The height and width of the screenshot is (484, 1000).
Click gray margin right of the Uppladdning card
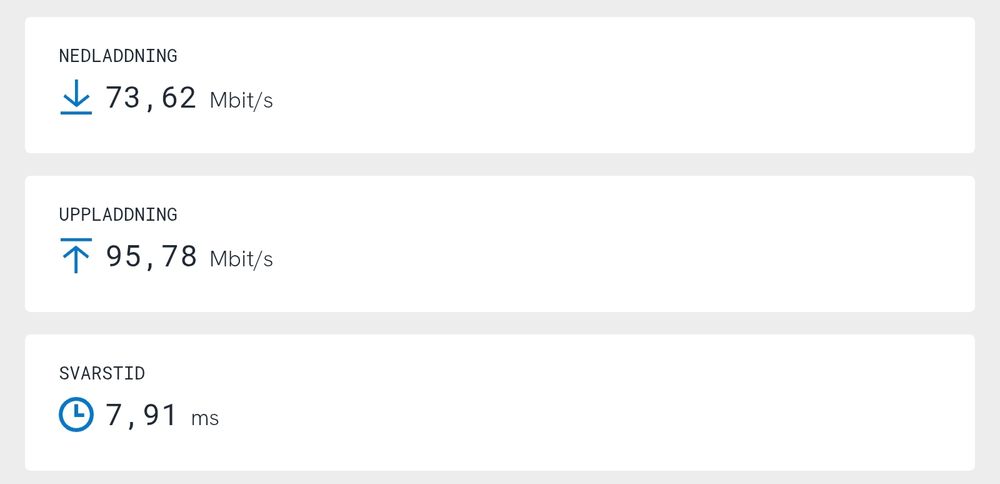tap(987, 244)
